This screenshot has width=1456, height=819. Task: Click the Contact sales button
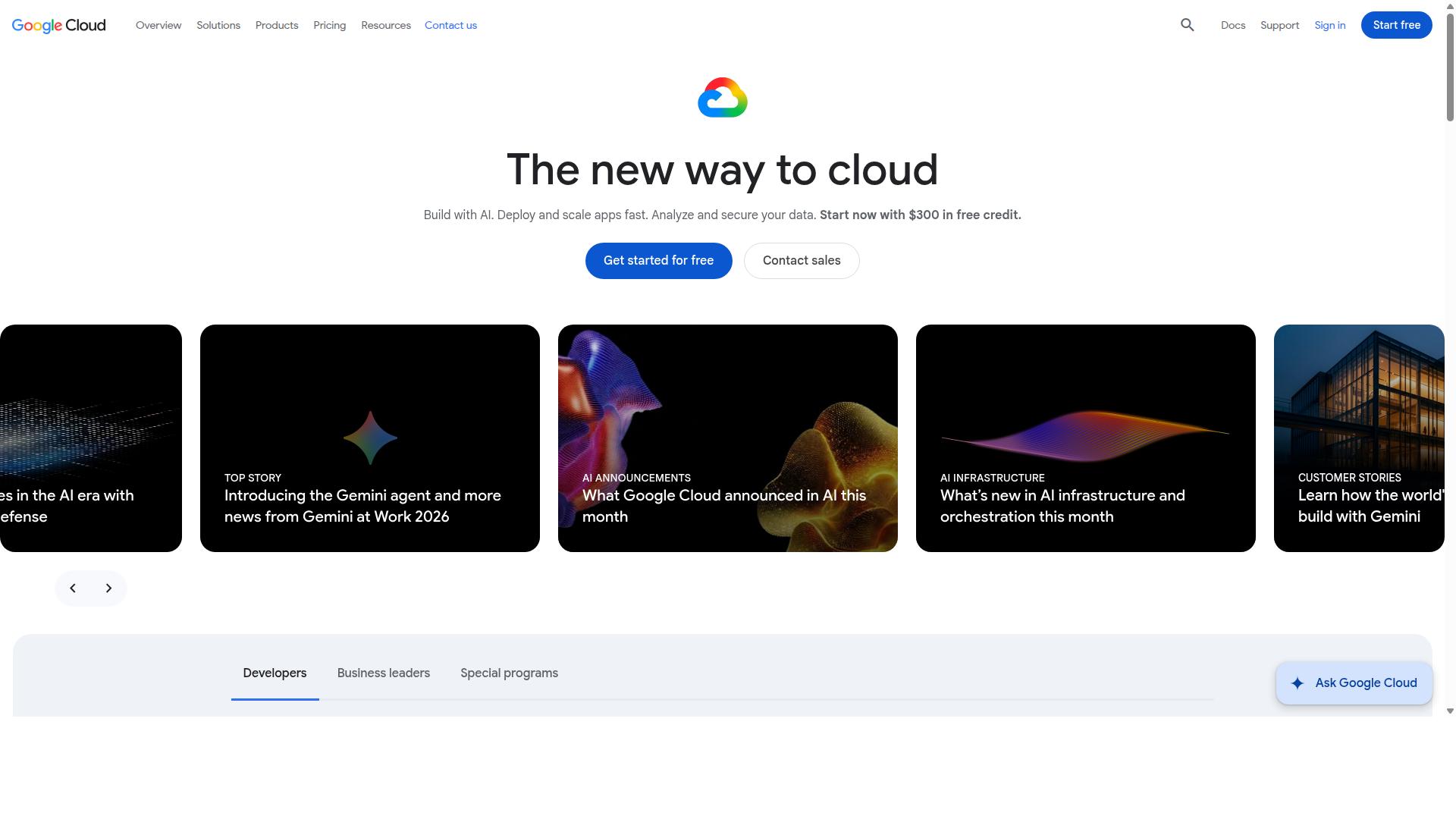[802, 261]
